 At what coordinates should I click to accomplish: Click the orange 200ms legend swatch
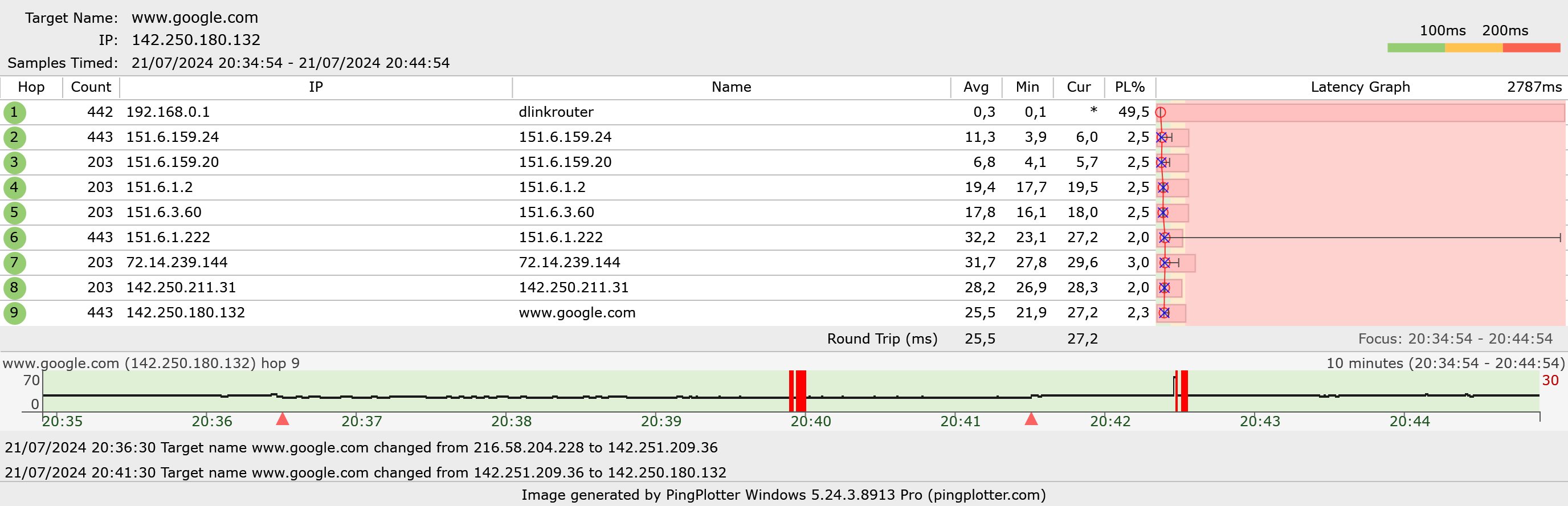point(1473,47)
